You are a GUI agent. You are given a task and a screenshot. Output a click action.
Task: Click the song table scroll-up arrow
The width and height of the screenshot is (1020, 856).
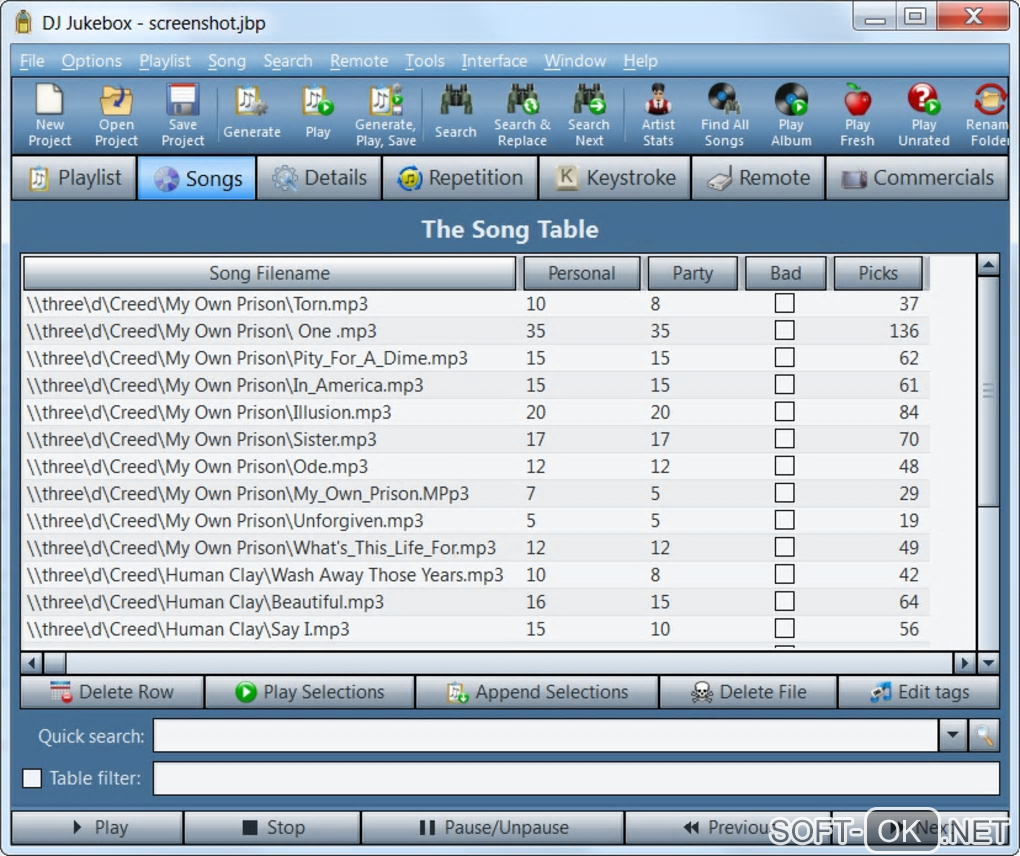[x=988, y=265]
